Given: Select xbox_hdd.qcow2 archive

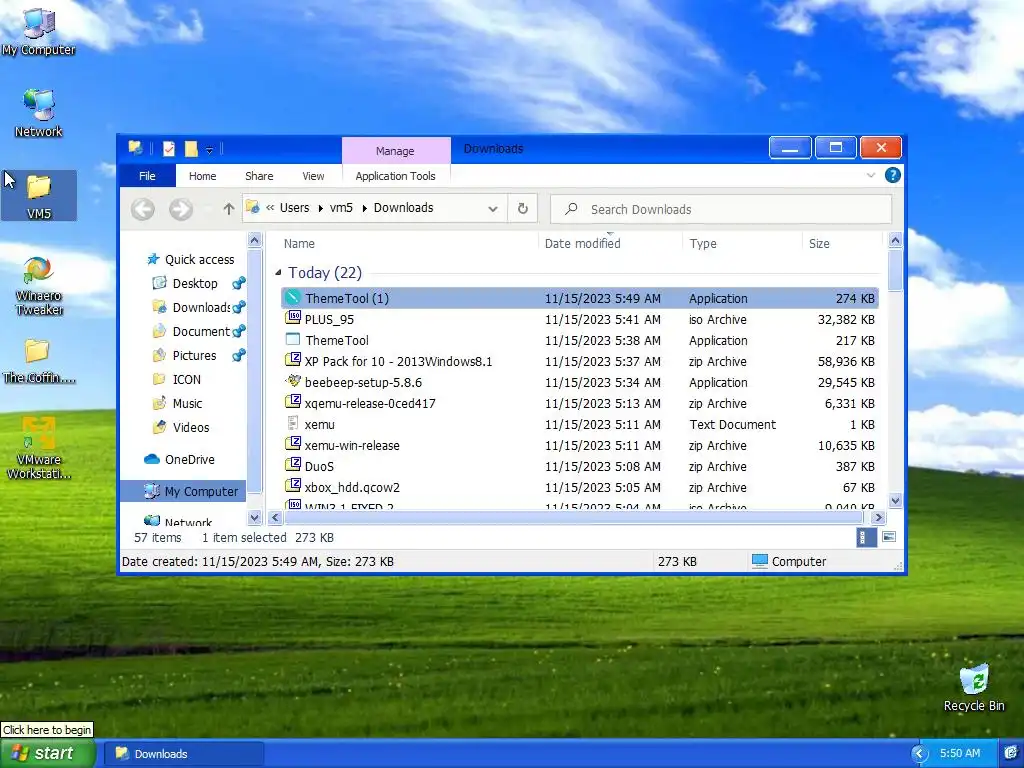Looking at the screenshot, I should click(x=580, y=487).
